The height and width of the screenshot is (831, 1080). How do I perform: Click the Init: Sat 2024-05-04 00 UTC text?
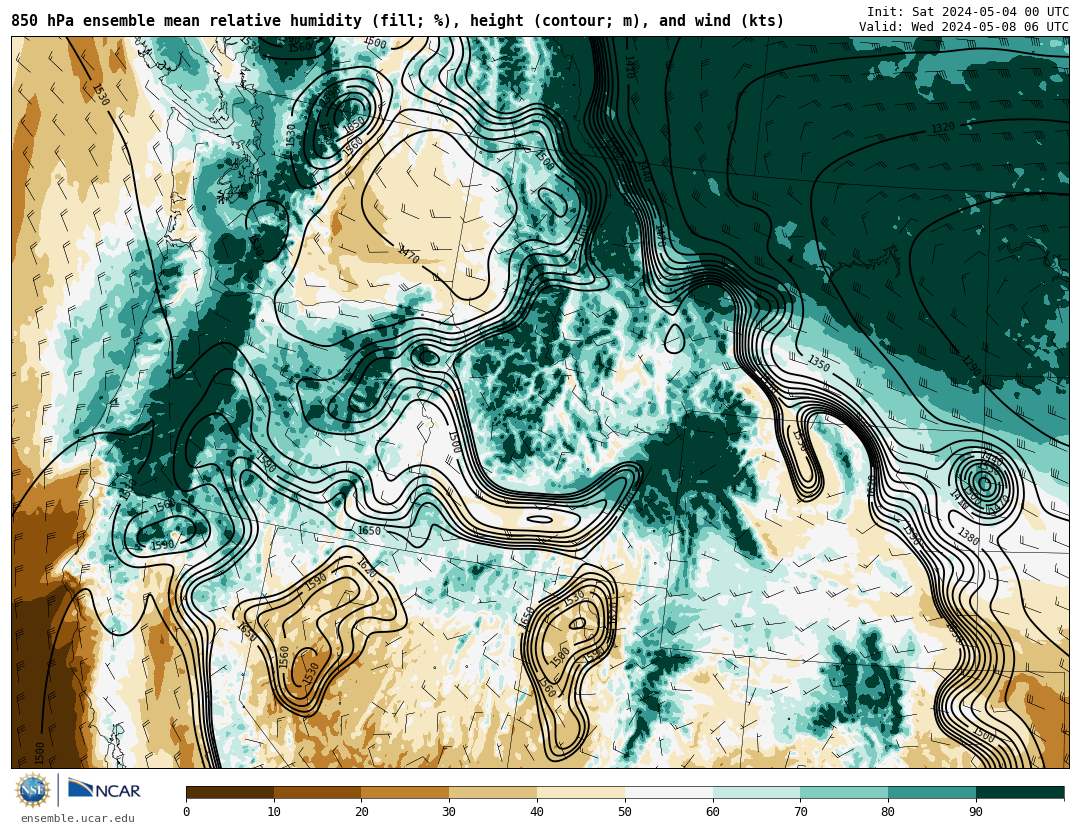[968, 11]
